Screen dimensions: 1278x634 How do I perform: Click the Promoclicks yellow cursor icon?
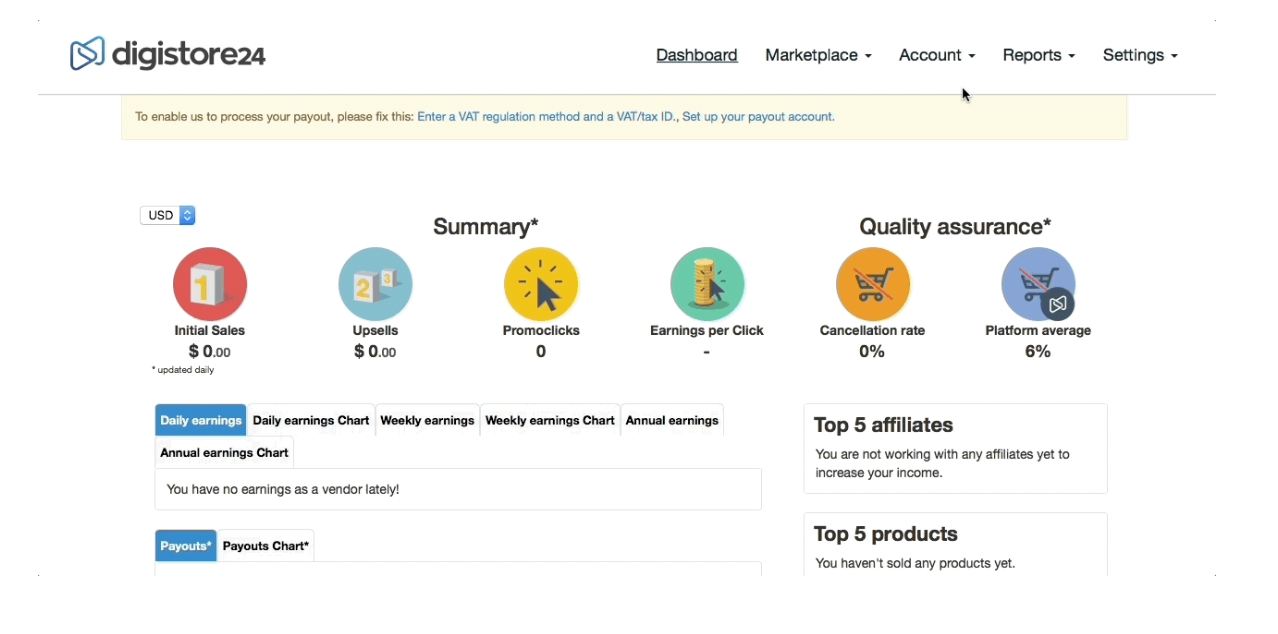coord(541,284)
